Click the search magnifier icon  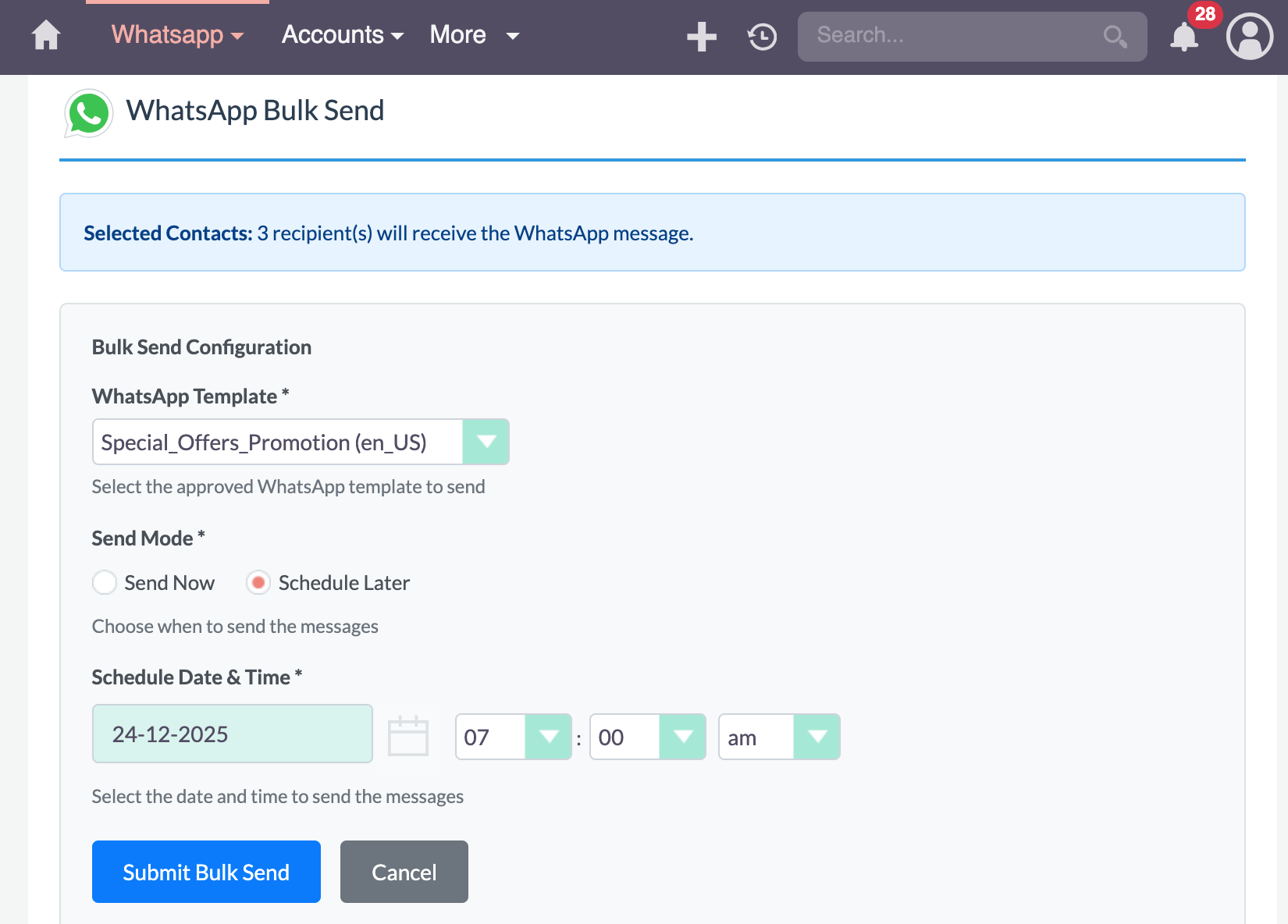click(1115, 36)
